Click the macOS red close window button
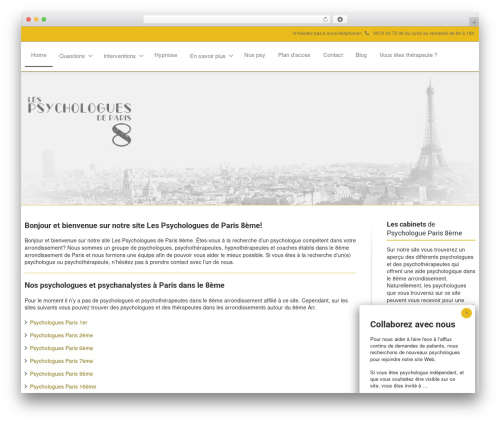This screenshot has height=423, width=500. coord(29,19)
